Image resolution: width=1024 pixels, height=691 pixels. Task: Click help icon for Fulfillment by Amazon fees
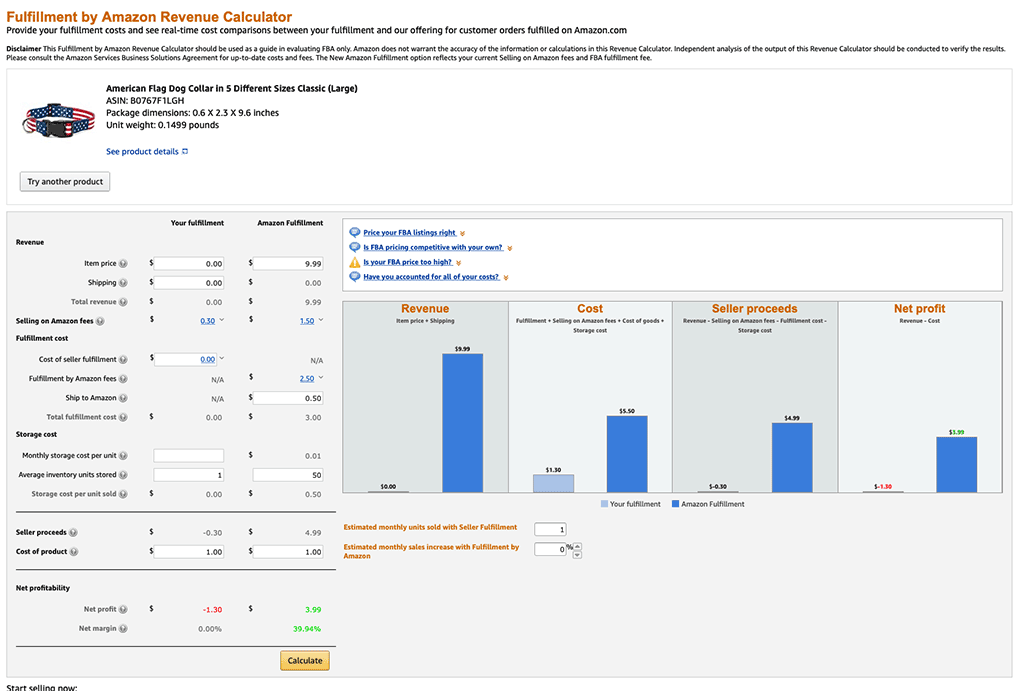(123, 379)
